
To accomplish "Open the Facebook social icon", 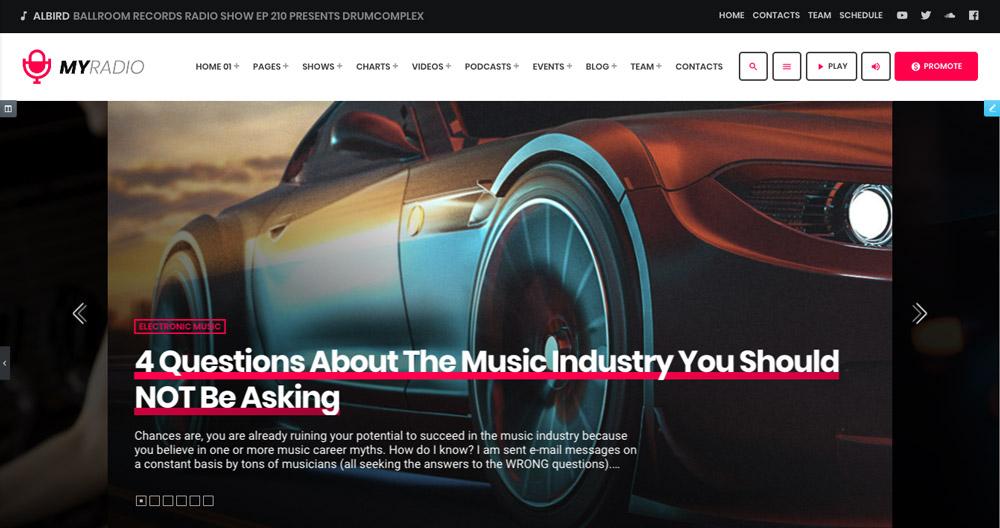I will (x=973, y=15).
